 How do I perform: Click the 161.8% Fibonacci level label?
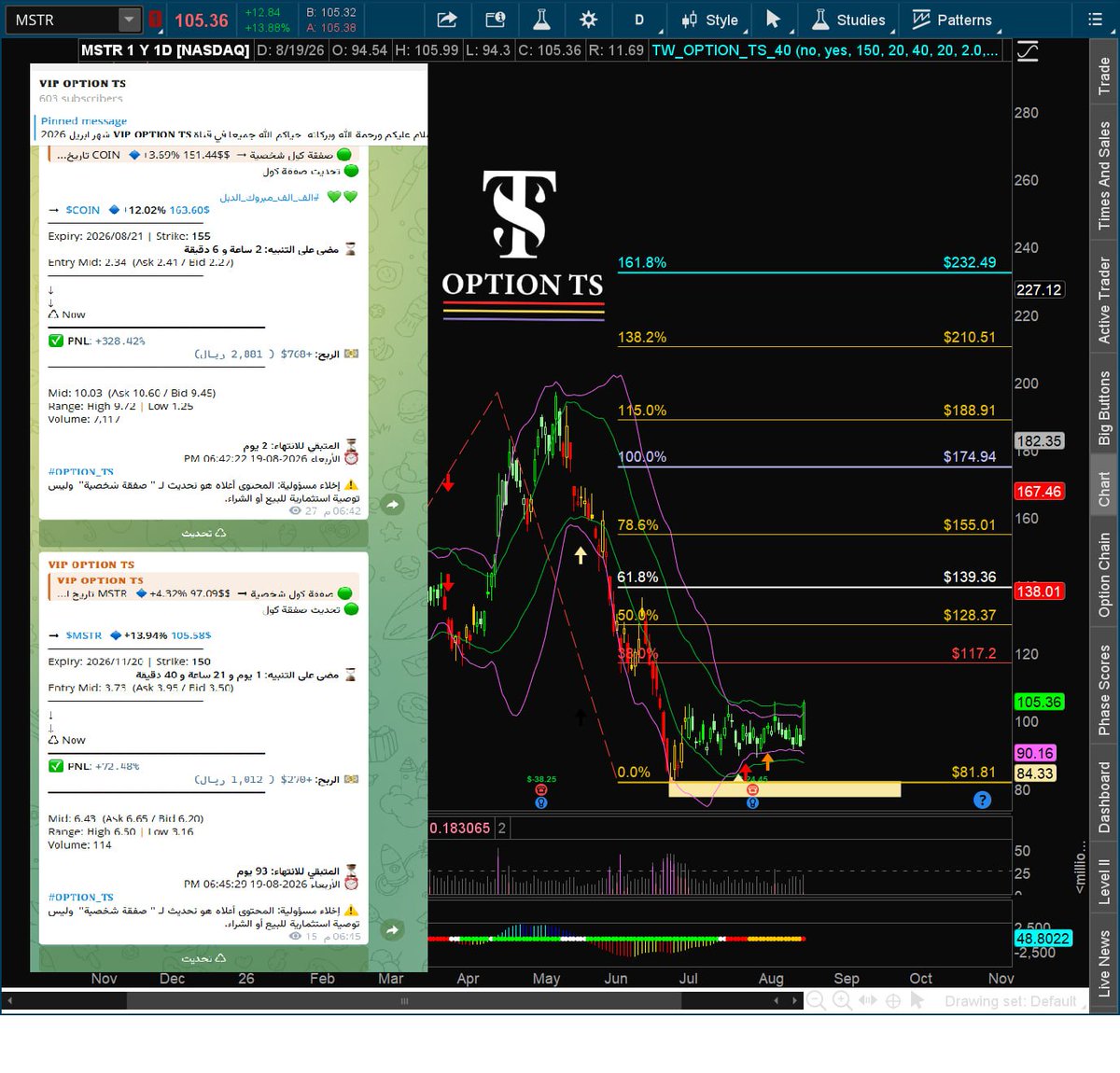(642, 262)
